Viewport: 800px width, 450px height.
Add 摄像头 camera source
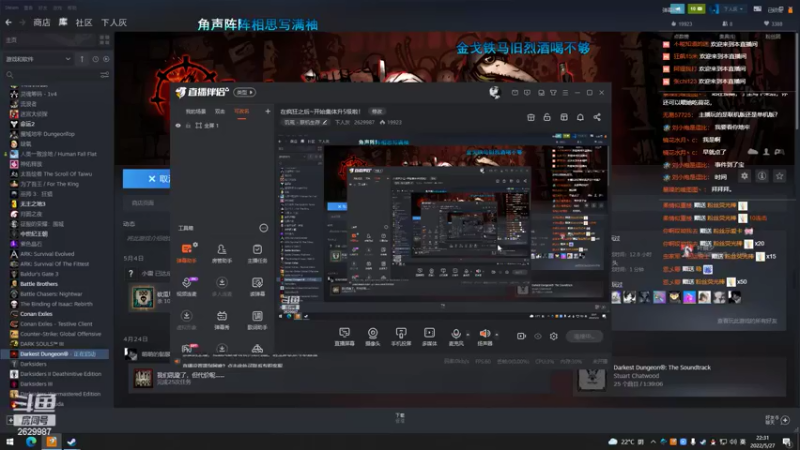pyautogui.click(x=373, y=337)
